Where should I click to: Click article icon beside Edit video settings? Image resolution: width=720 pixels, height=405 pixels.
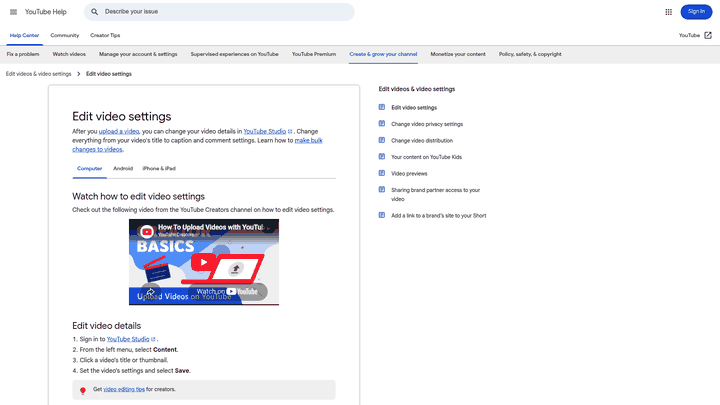(x=382, y=107)
